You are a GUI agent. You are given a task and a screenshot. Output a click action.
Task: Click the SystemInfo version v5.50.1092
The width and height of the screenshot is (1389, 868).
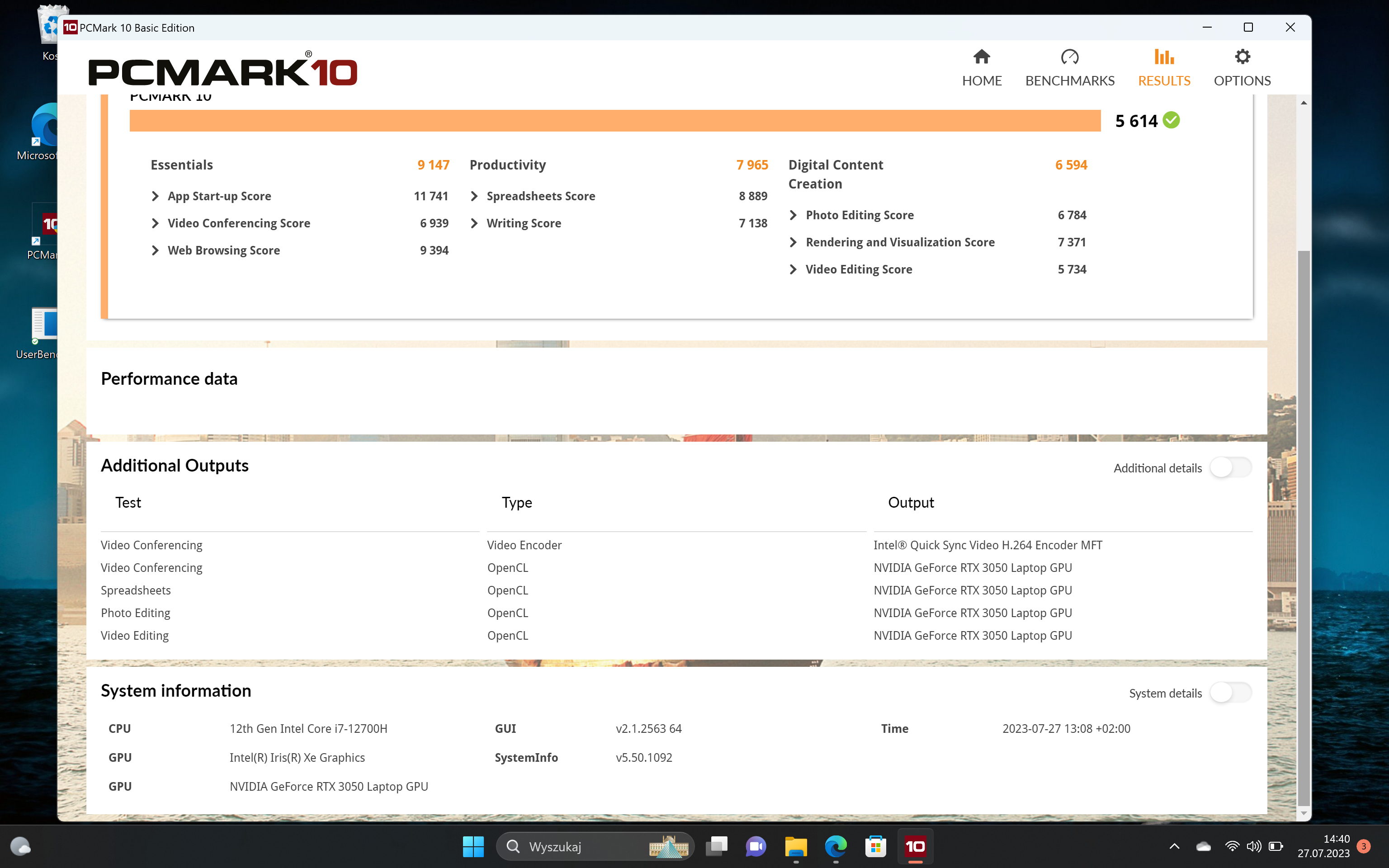(x=644, y=757)
